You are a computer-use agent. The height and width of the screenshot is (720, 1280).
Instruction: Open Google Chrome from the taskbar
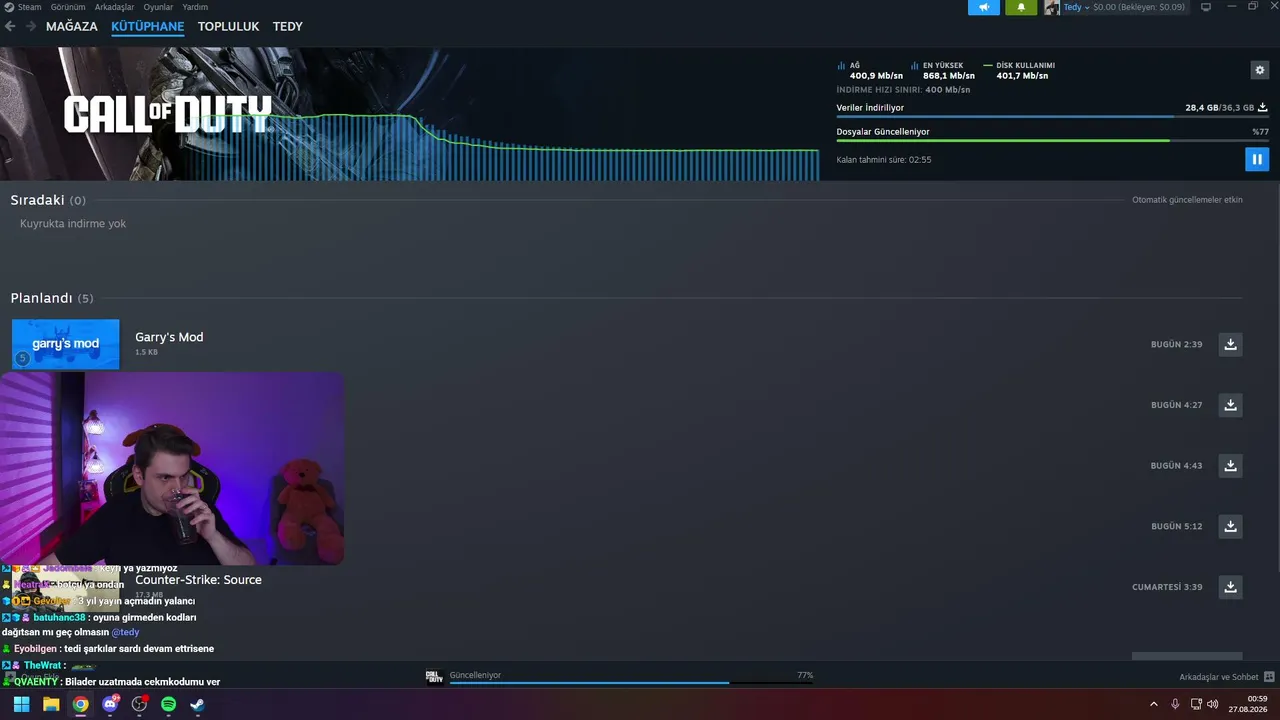(80, 704)
